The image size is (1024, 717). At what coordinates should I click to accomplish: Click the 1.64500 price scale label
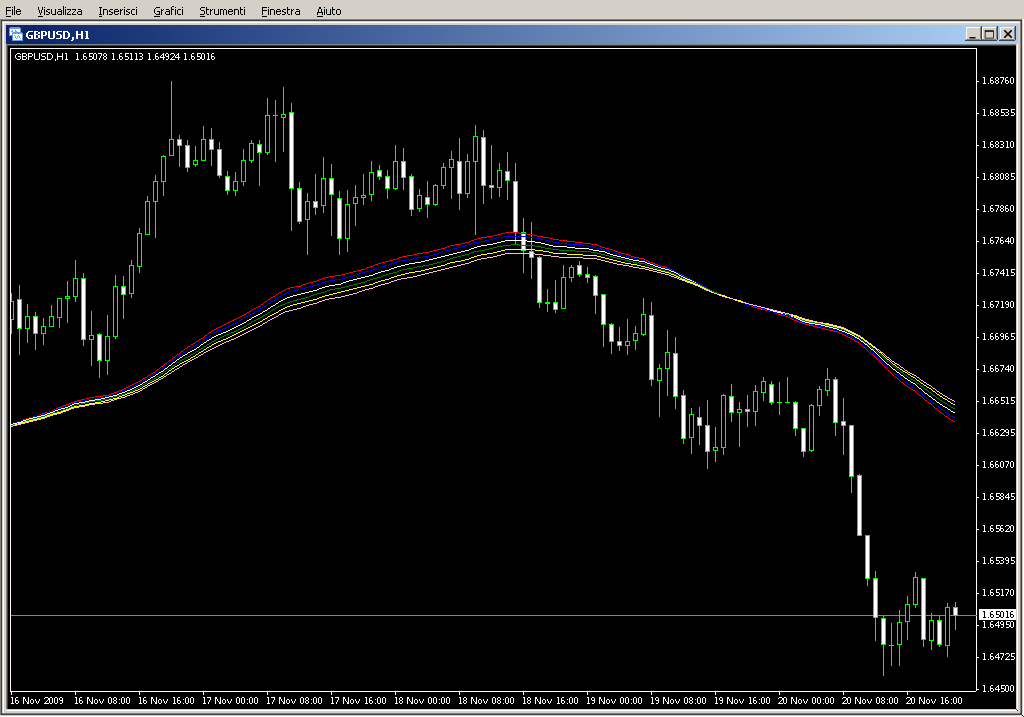pyautogui.click(x=999, y=689)
